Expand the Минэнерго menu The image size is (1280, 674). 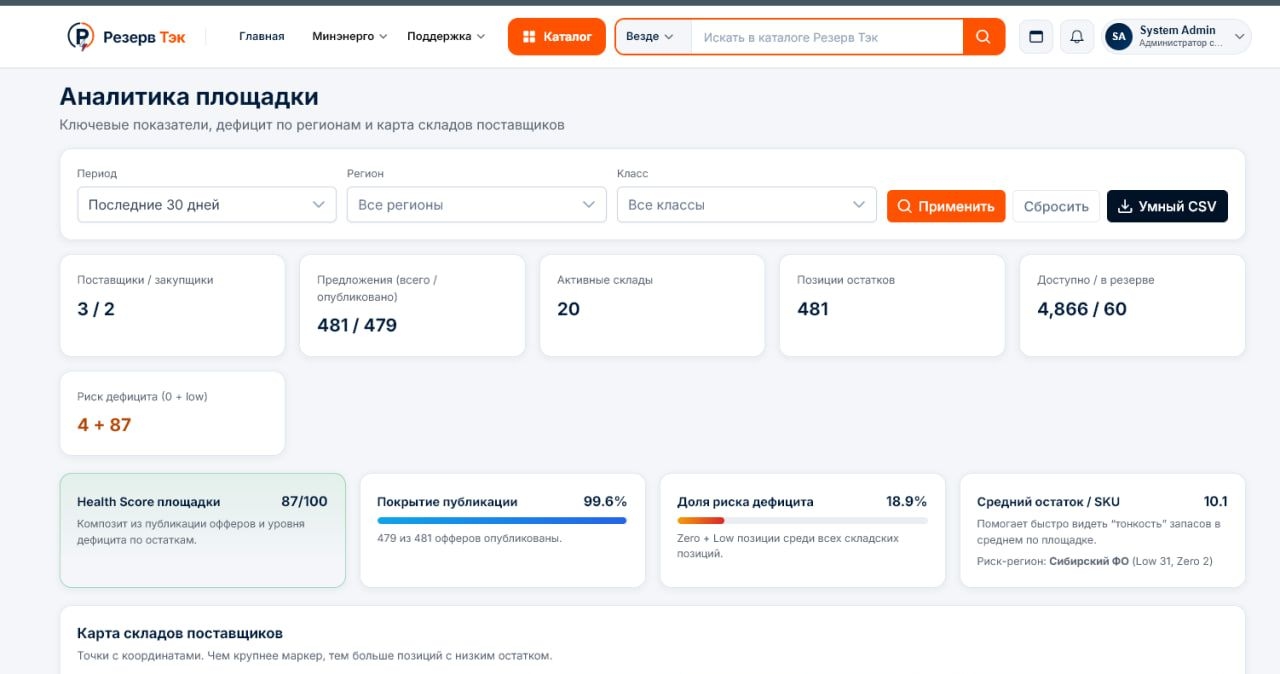click(349, 36)
